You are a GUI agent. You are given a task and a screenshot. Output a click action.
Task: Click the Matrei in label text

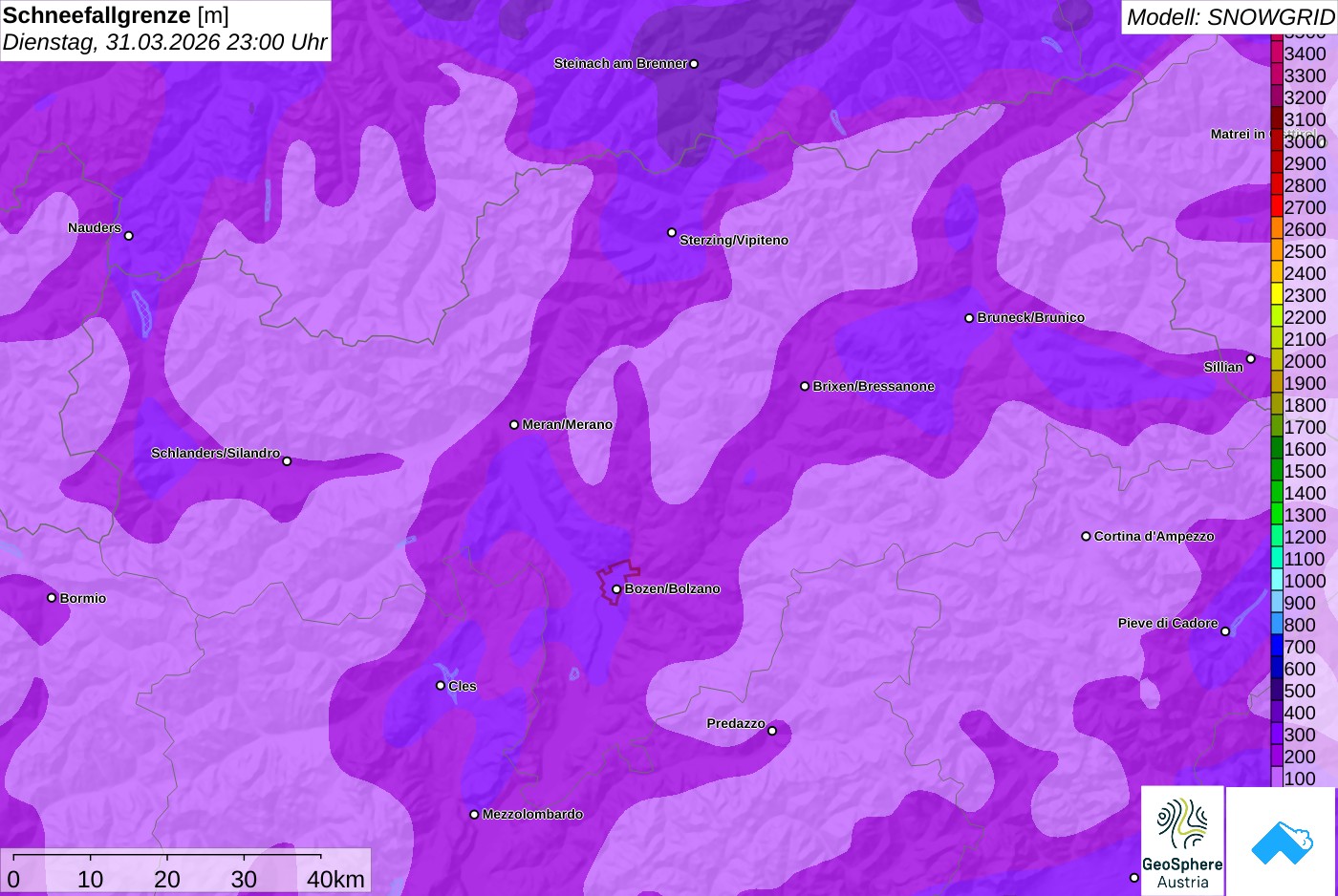[1238, 134]
